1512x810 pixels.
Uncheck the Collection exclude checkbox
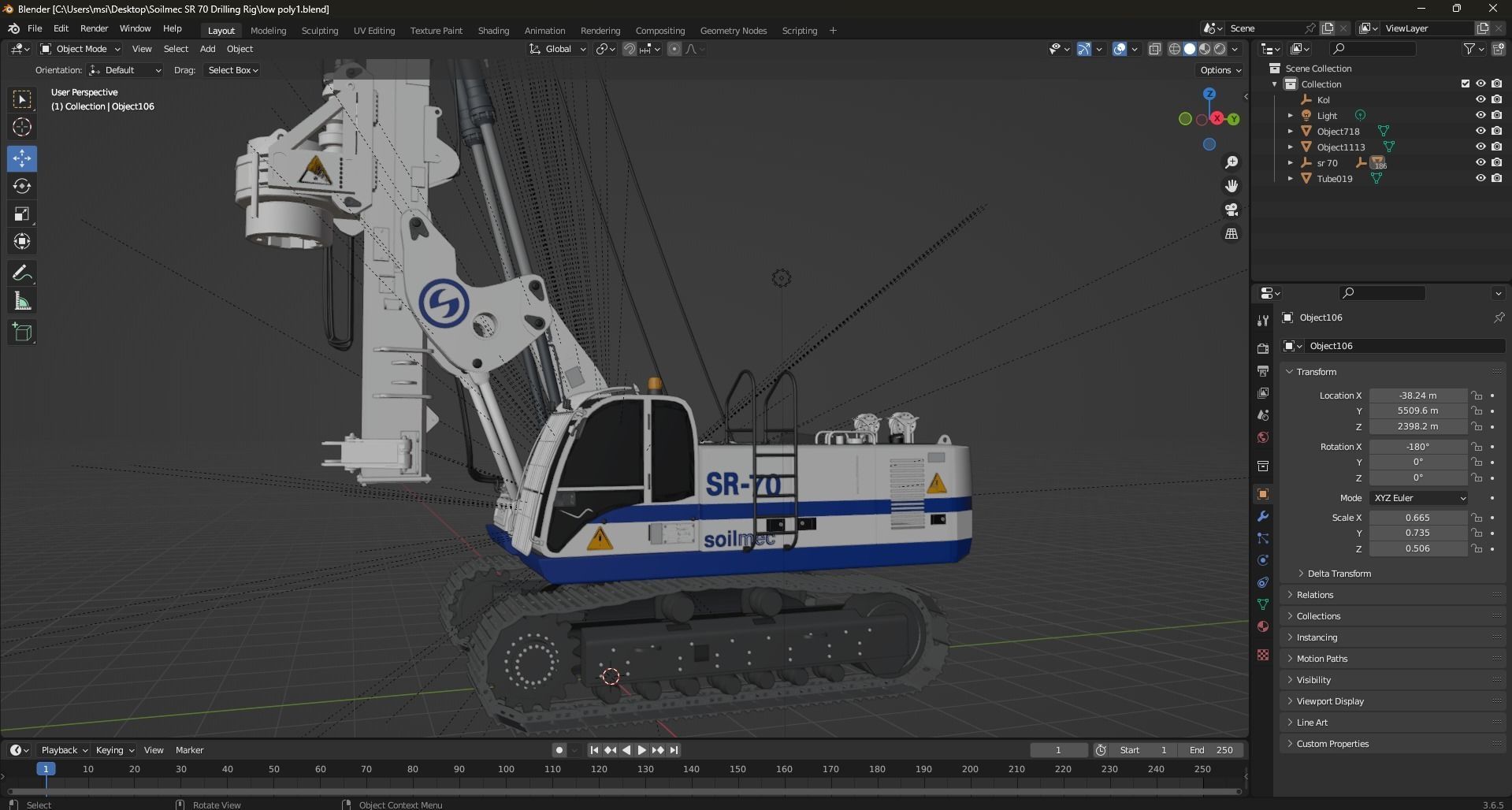1466,84
